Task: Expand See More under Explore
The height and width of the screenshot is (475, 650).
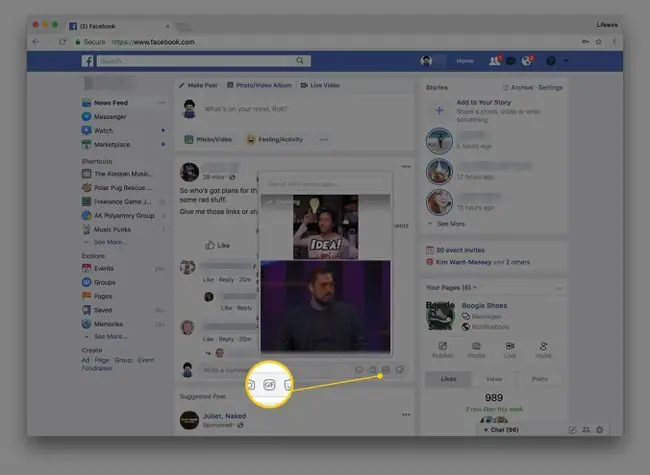Action: click(110, 337)
